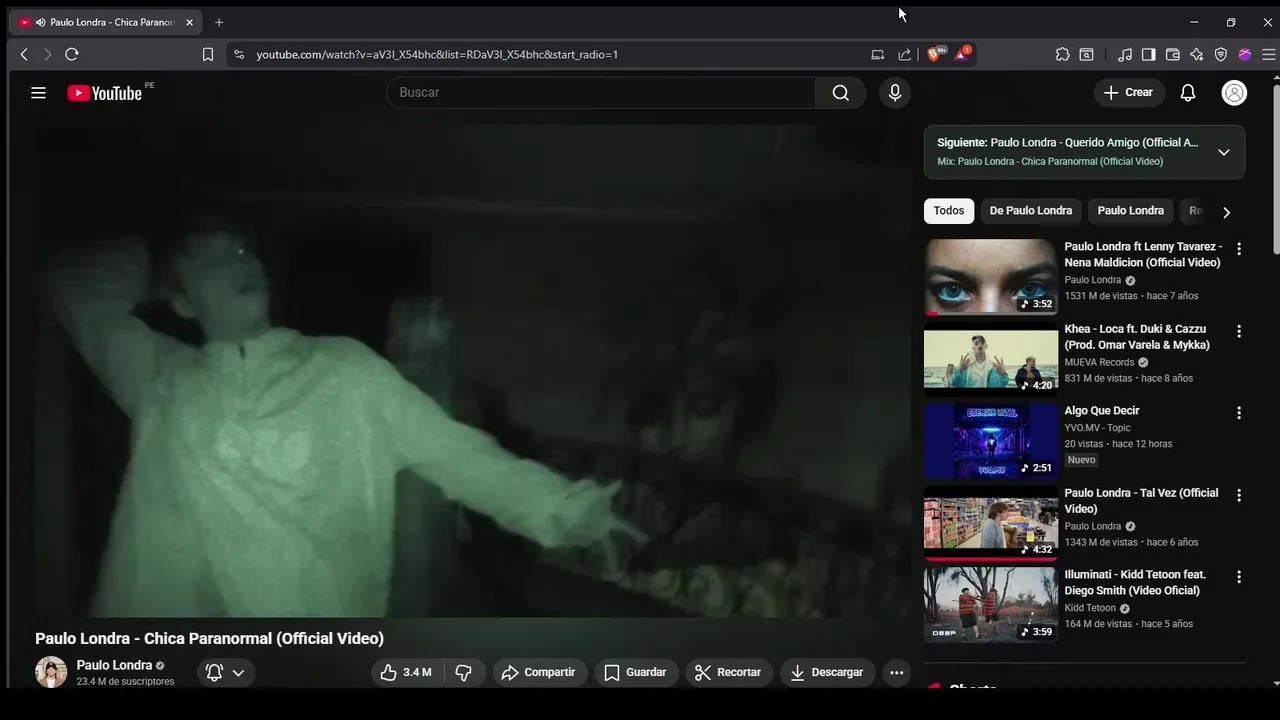Viewport: 1280px width, 720px height.
Task: Bookmark this page icon
Action: point(208,55)
